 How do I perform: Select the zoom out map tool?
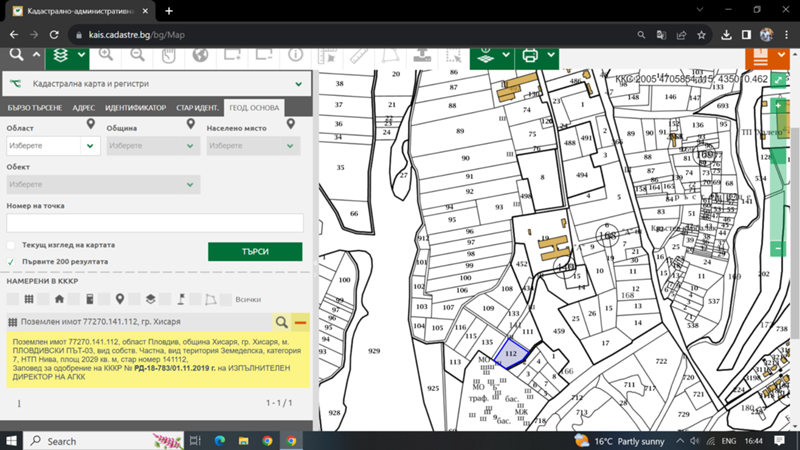(x=137, y=55)
